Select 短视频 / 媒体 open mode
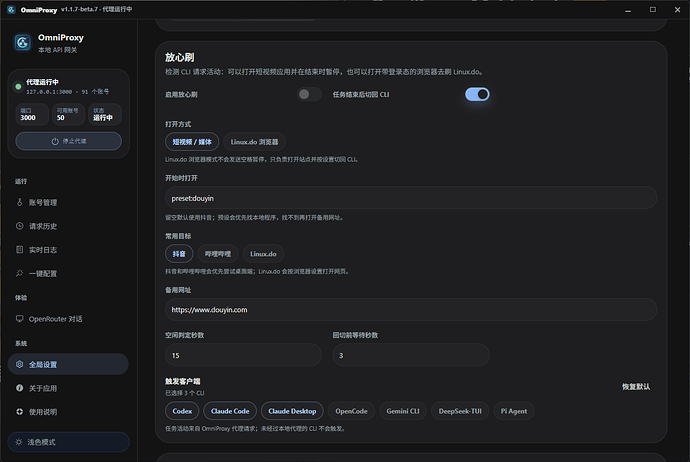 192,142
